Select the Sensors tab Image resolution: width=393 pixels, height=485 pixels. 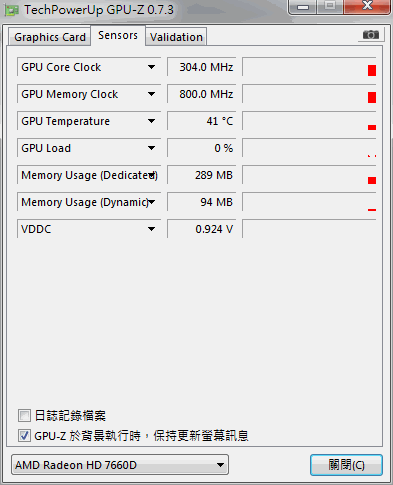point(118,35)
